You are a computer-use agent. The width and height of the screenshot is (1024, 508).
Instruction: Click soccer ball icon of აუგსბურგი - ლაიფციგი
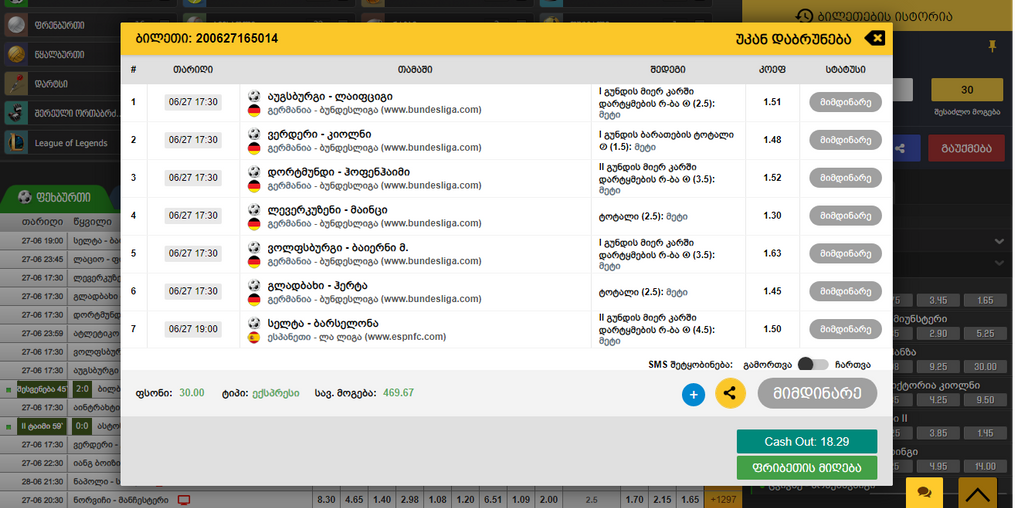tap(254, 96)
